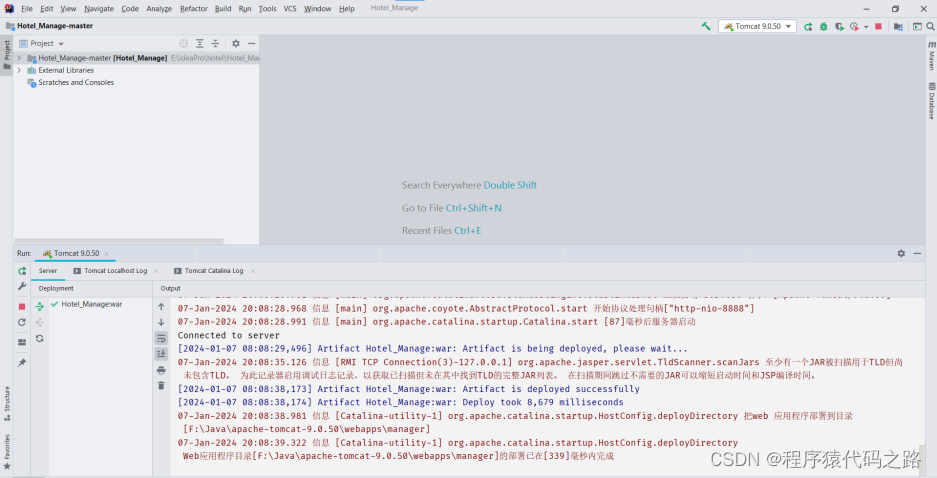Hide the Run panel with minus icon
This screenshot has height=478, width=937.
tap(917, 253)
